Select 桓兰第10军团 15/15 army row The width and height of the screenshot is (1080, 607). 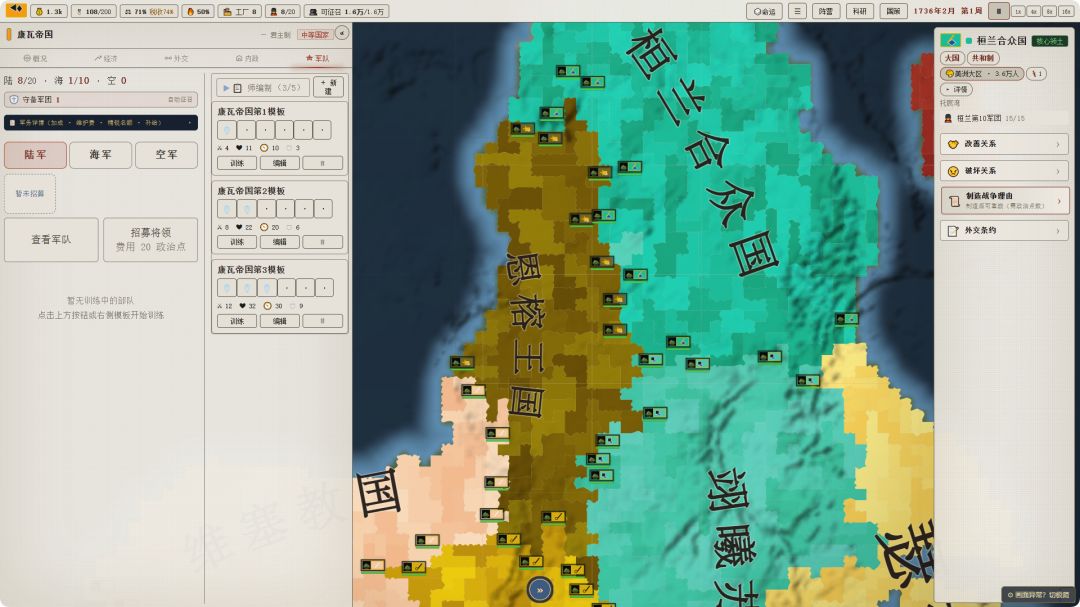[x=1004, y=119]
